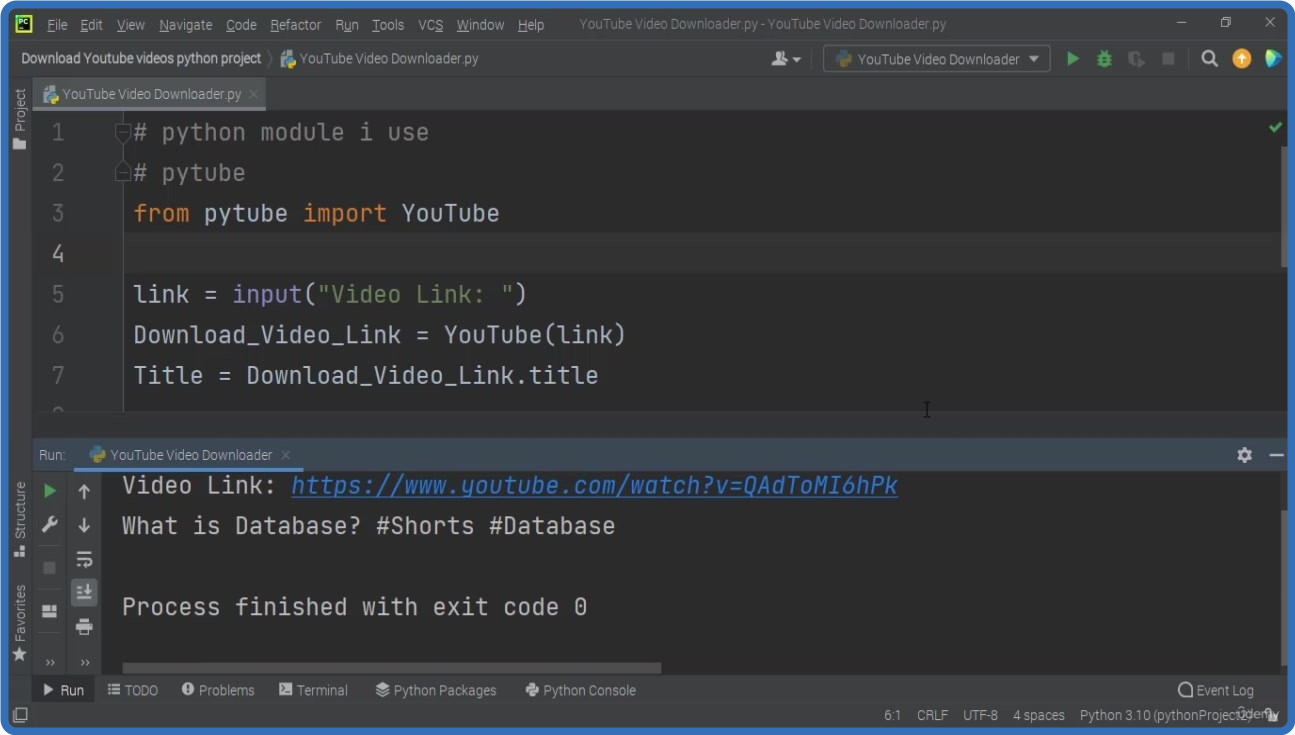This screenshot has width=1295, height=735.
Task: Click the Run with Coverage toolbar icon
Action: pyautogui.click(x=1136, y=59)
